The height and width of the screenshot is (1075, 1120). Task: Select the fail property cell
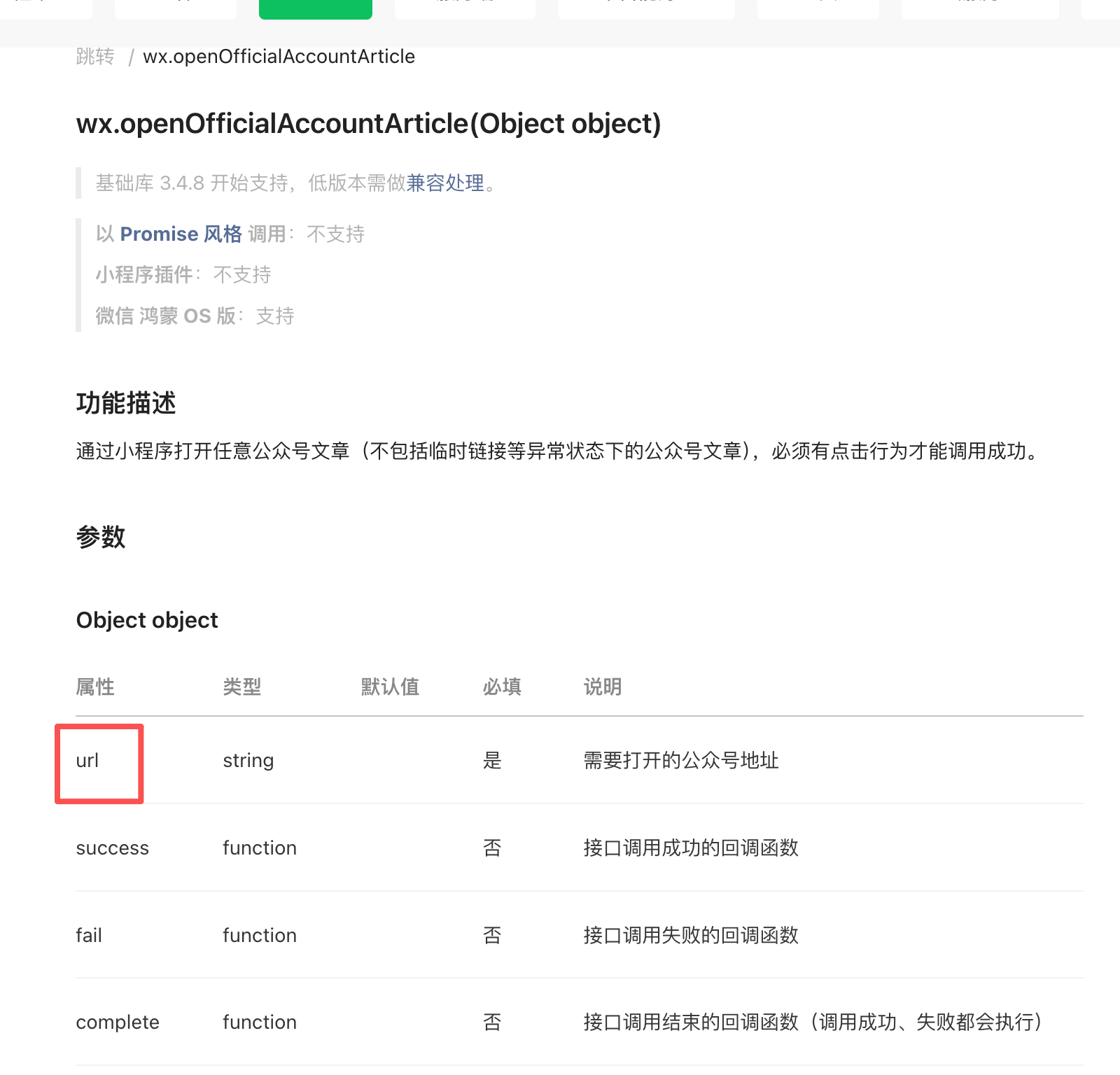click(x=89, y=935)
